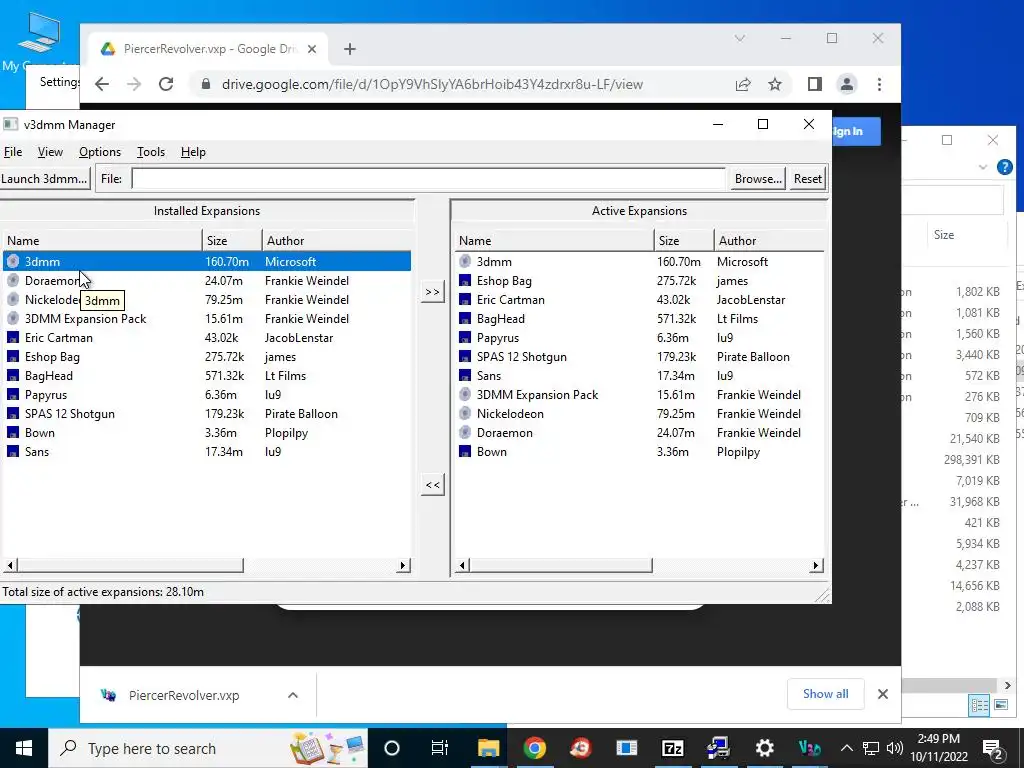Click the Windows Start button
1024x768 pixels.
point(24,748)
